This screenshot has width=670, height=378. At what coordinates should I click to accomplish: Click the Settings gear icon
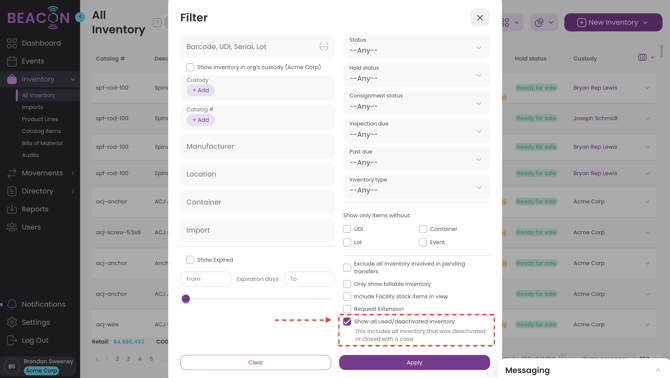coord(12,322)
